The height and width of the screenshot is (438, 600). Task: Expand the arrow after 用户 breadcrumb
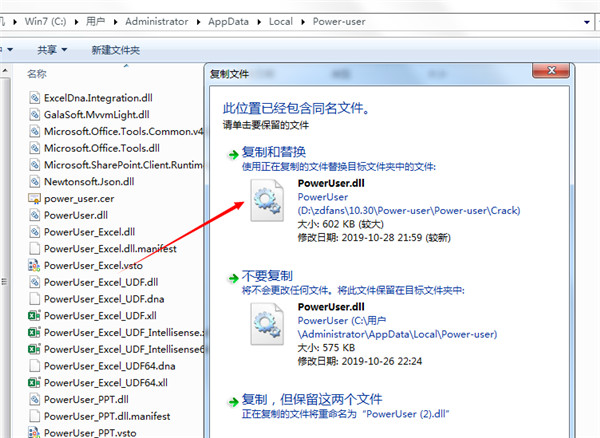point(116,22)
